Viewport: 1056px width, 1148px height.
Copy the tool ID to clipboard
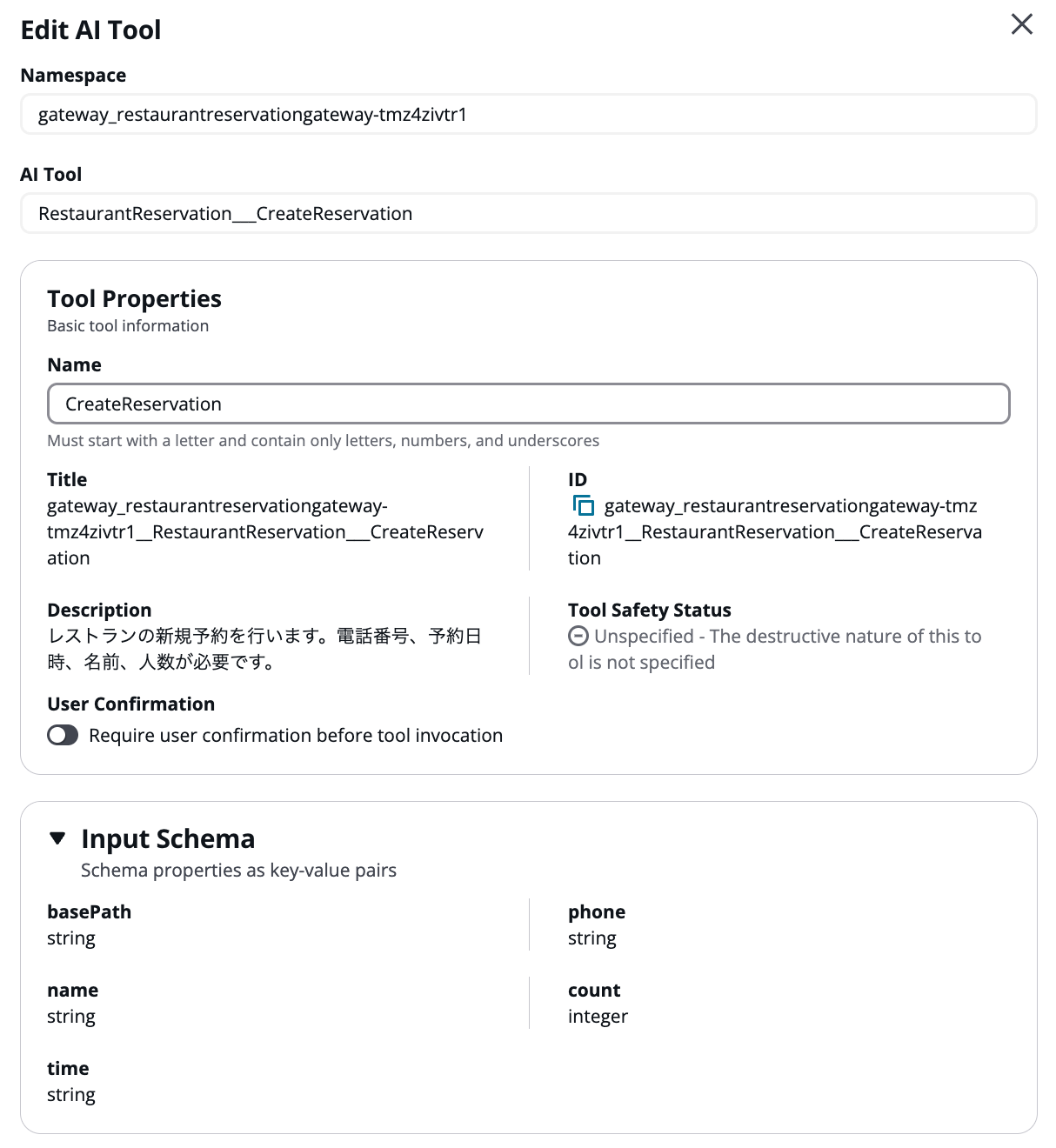[583, 505]
